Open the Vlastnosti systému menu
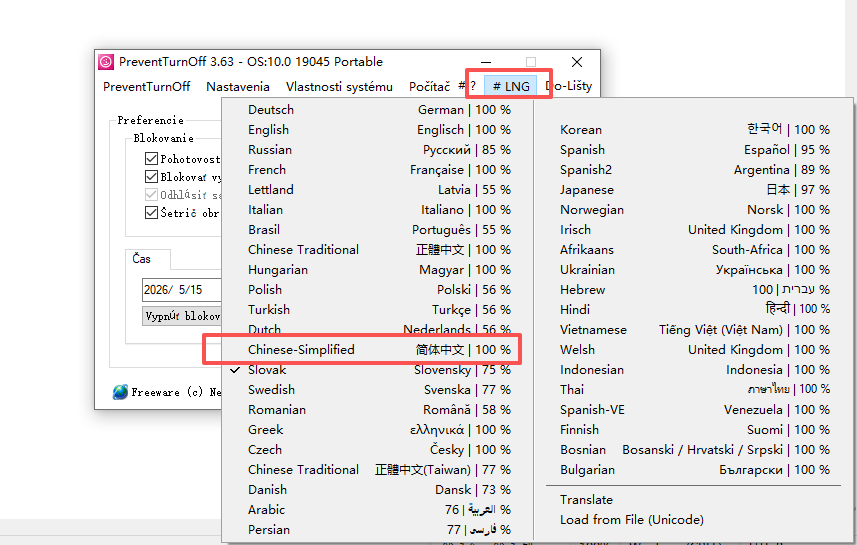857x545 pixels. pos(339,86)
